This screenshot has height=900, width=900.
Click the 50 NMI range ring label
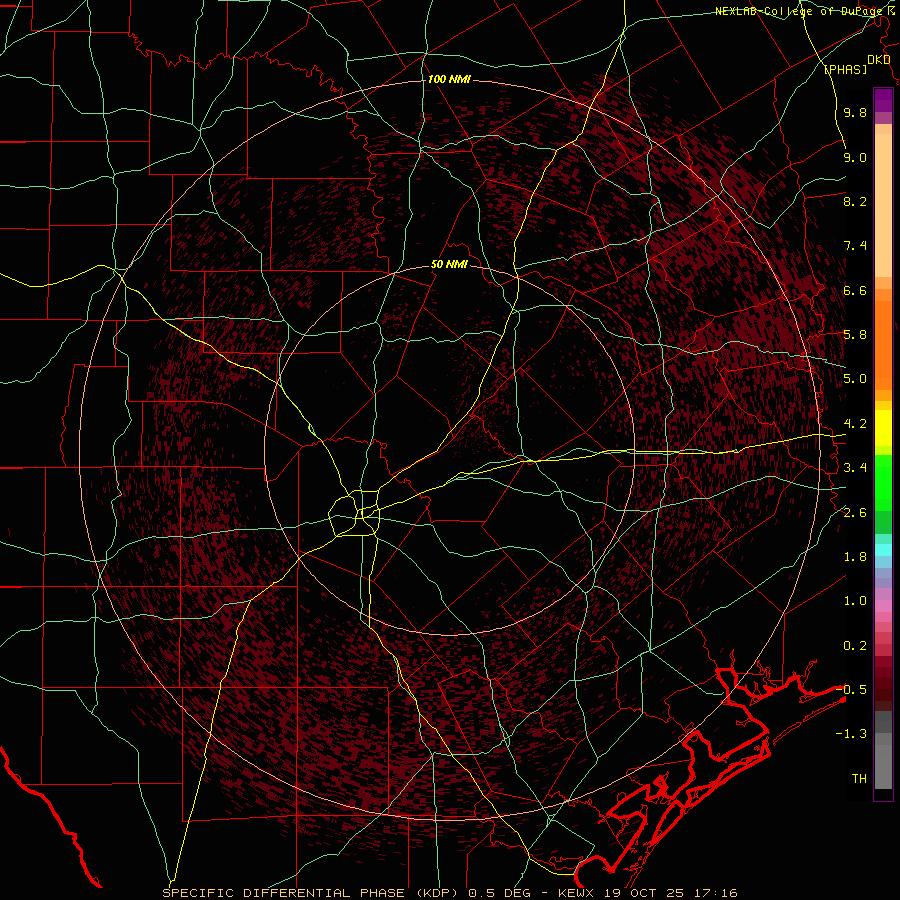click(448, 265)
